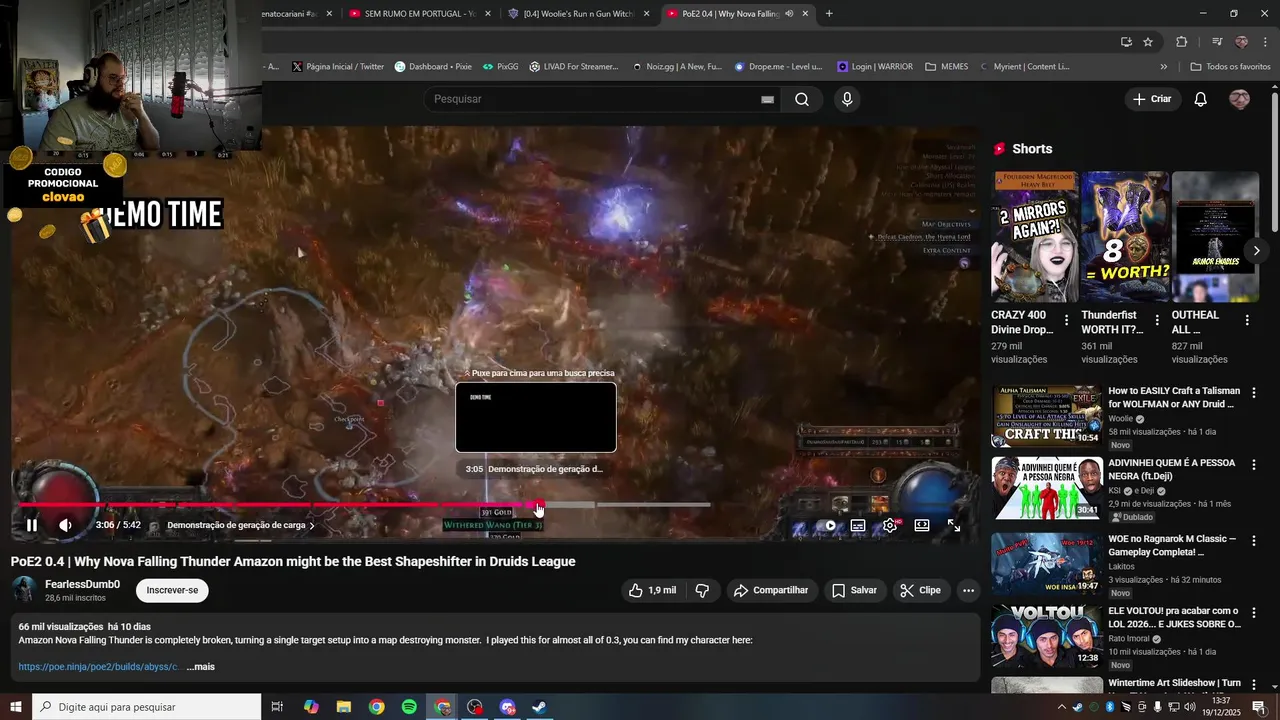Save the video with Salvar
The width and height of the screenshot is (1280, 720).
(x=854, y=590)
